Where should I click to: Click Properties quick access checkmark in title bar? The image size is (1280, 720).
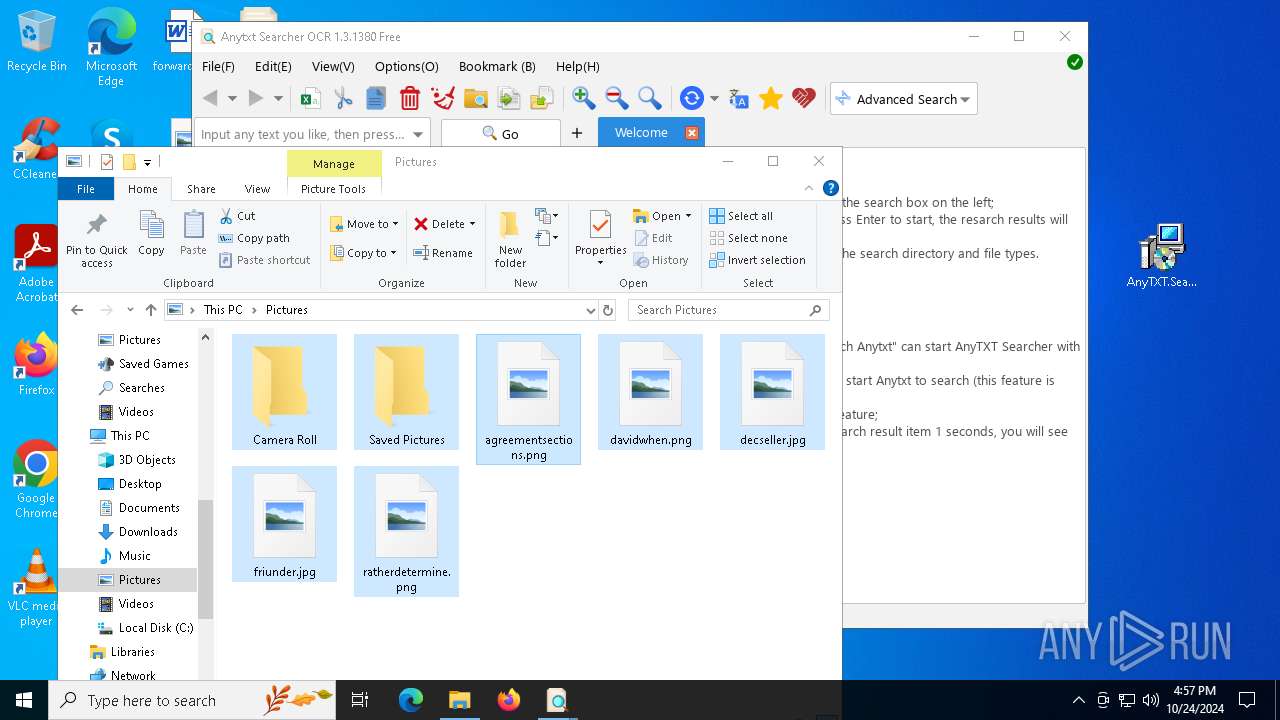107,162
